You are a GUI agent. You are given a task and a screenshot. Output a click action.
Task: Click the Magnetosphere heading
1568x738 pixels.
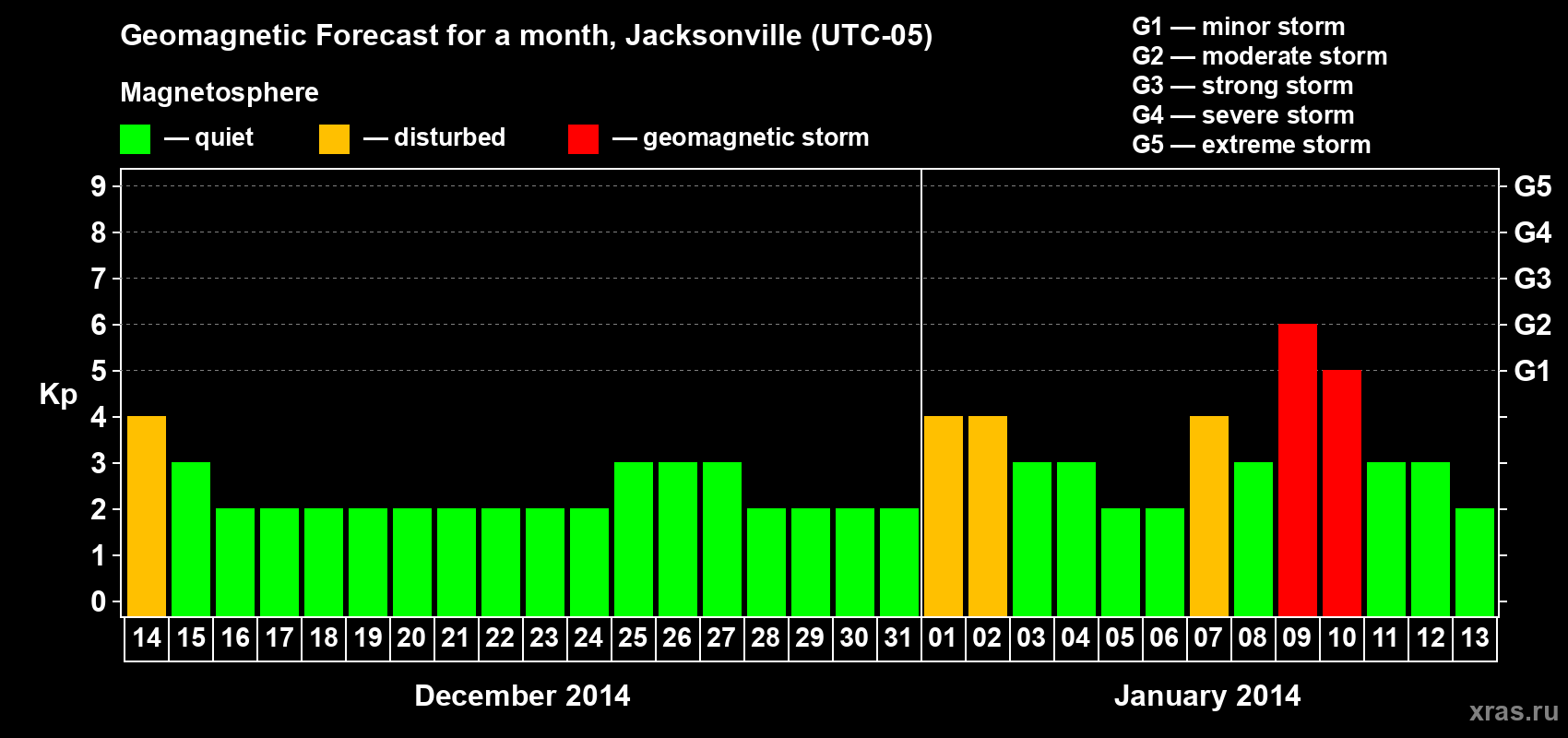(220, 92)
